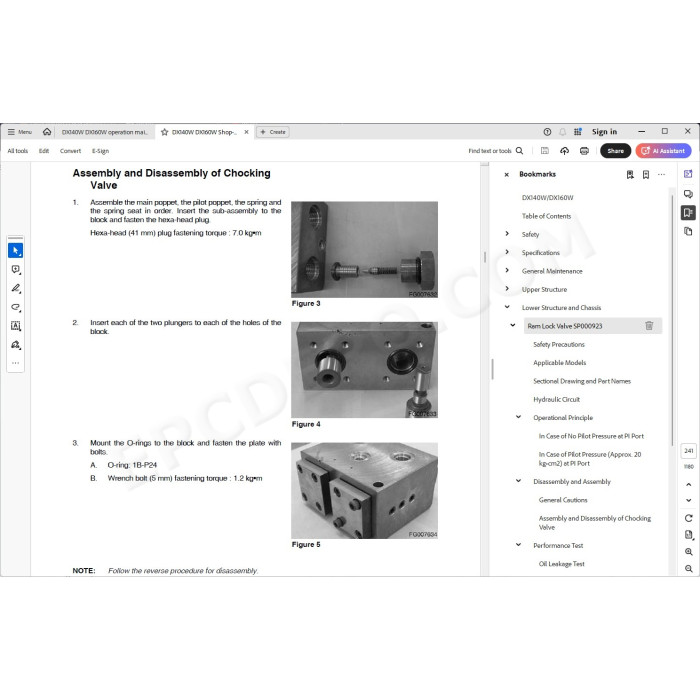Close the Bookmarks panel
This screenshot has height=700, width=700.
click(507, 175)
